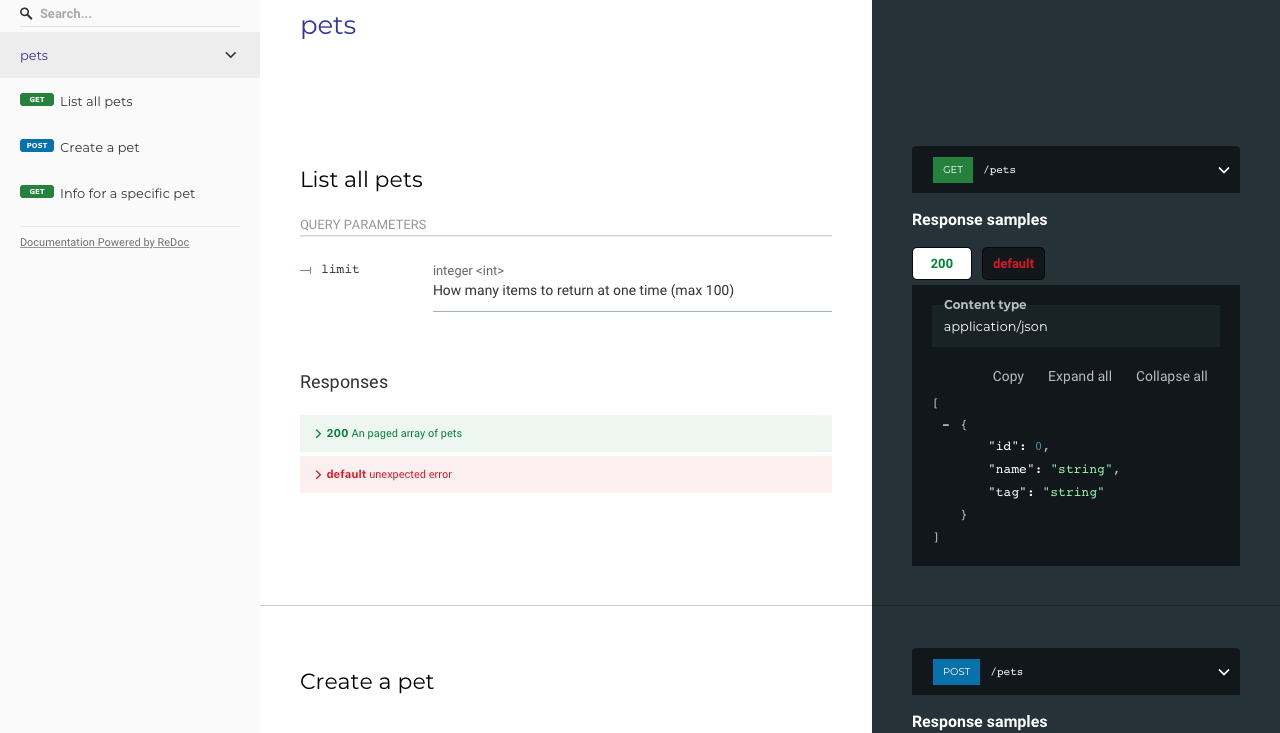Image resolution: width=1280 pixels, height=733 pixels.
Task: Click the "id" key in JSON sample
Action: click(1004, 446)
